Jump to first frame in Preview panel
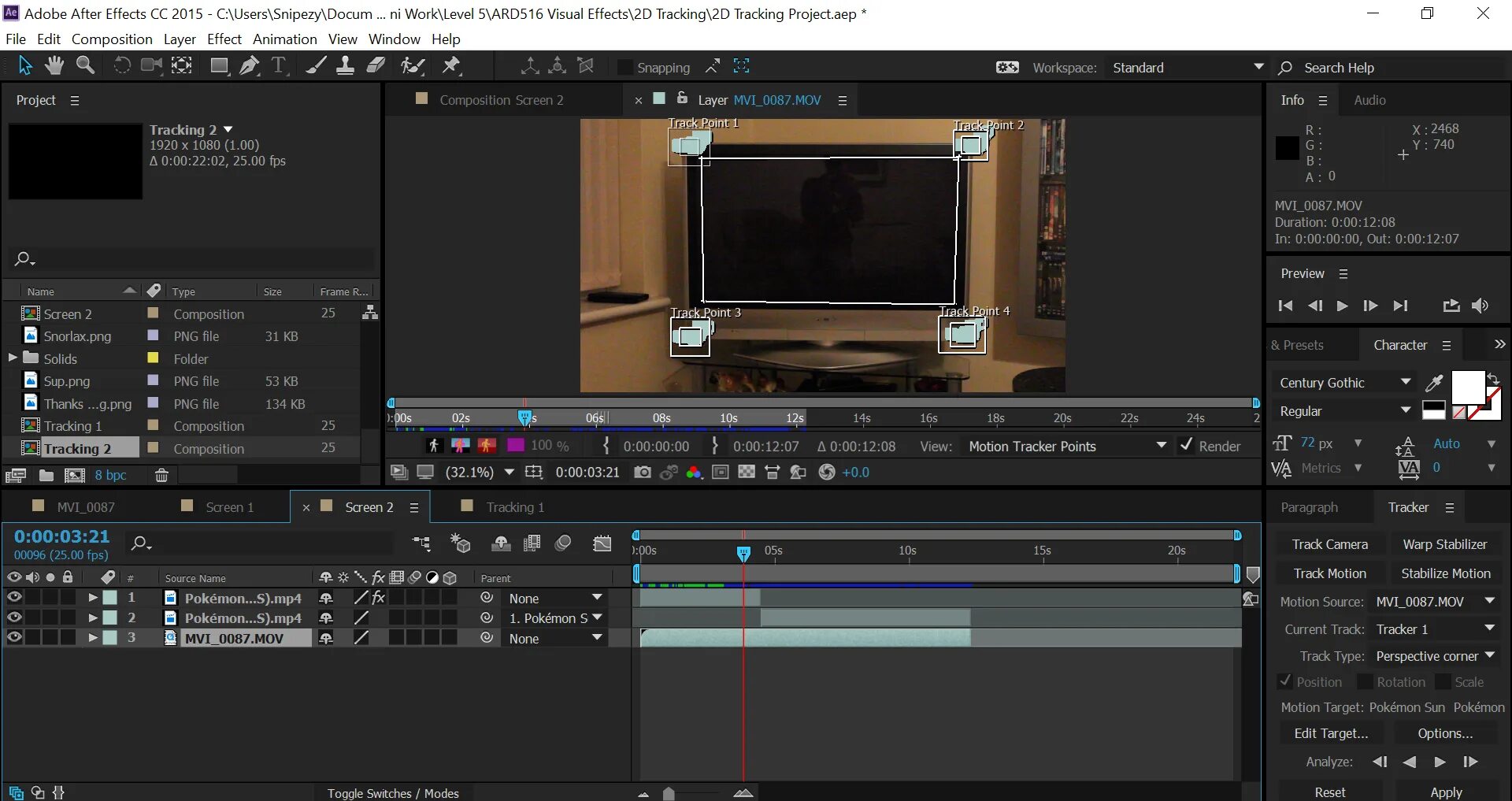This screenshot has width=1512, height=801. 1285,306
